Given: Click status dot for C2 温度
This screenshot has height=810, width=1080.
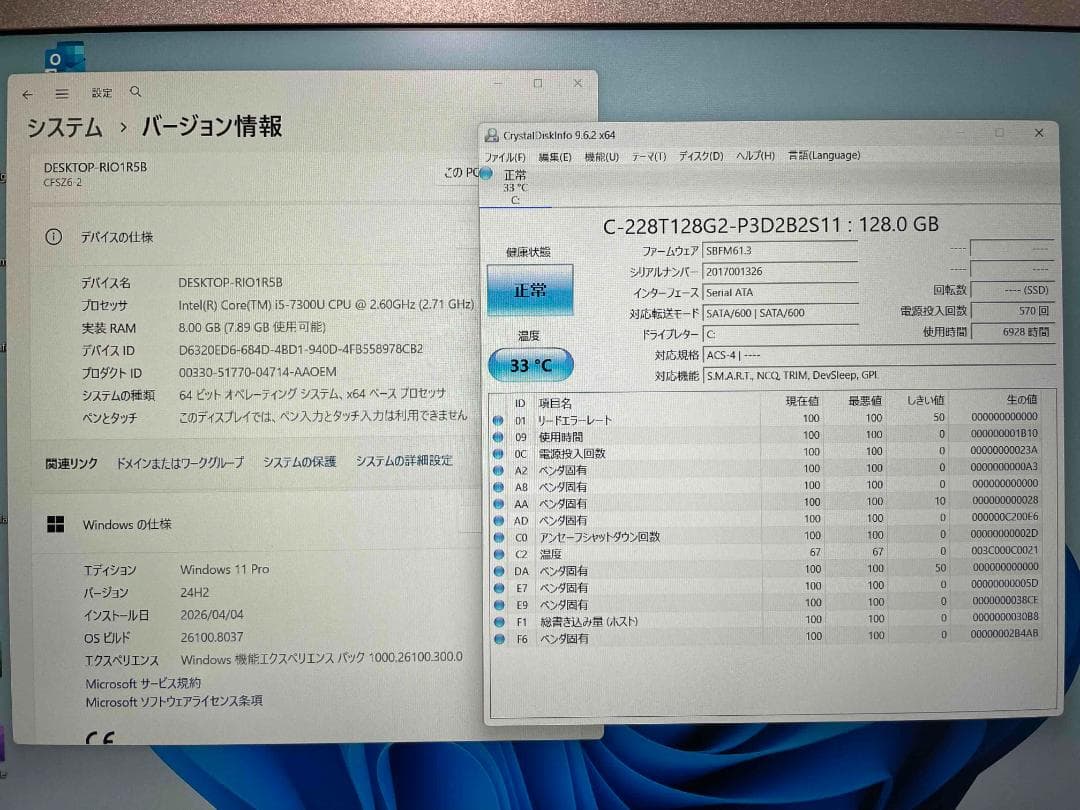Looking at the screenshot, I should click(499, 554).
